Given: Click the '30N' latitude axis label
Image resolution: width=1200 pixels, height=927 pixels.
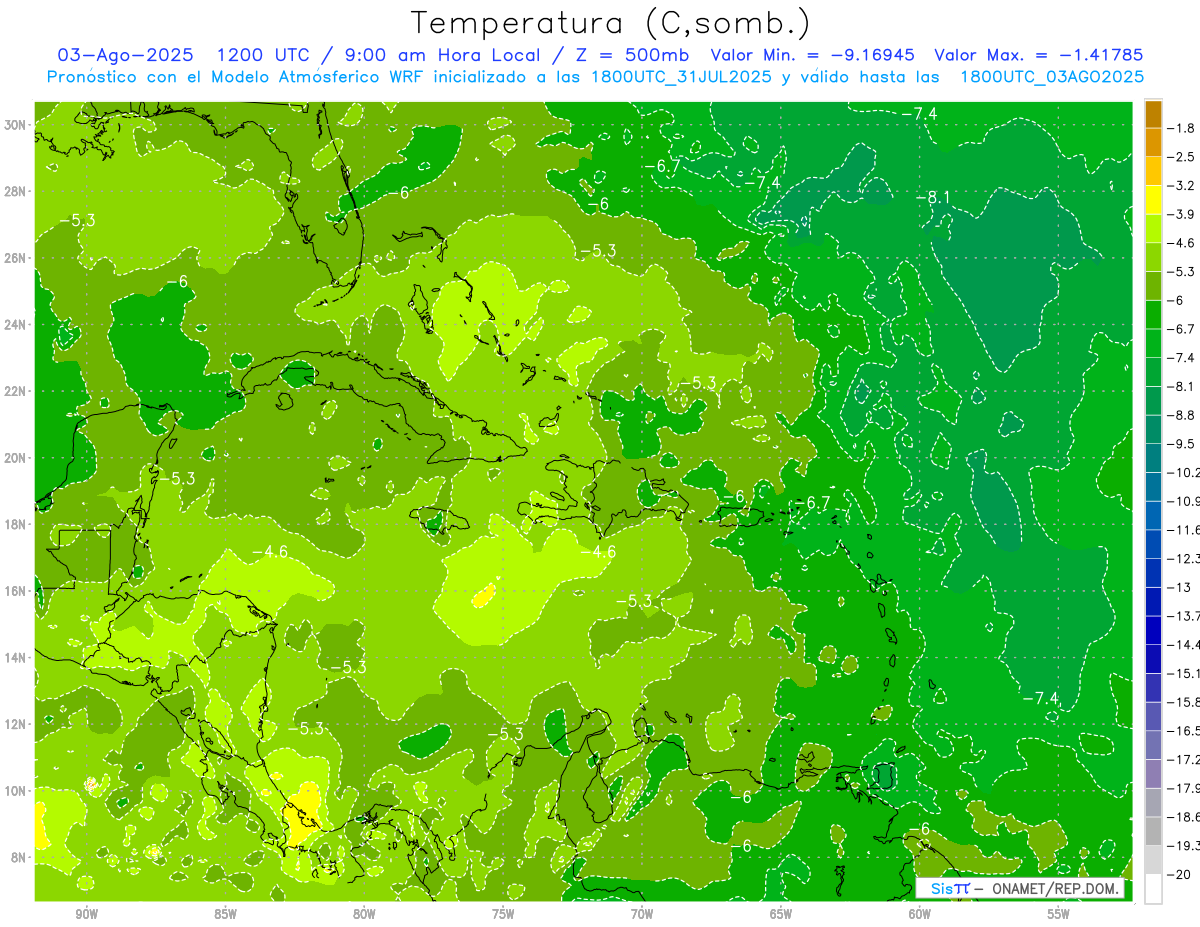Looking at the screenshot, I should pyautogui.click(x=16, y=124).
